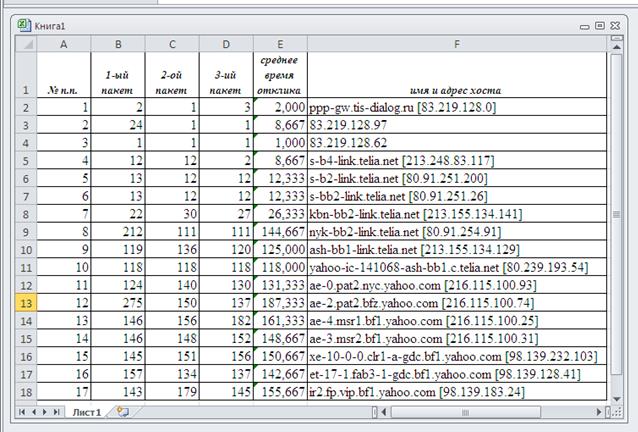This screenshot has height=432, width=638.
Task: Click next sheet navigation arrow
Action: click(45, 412)
